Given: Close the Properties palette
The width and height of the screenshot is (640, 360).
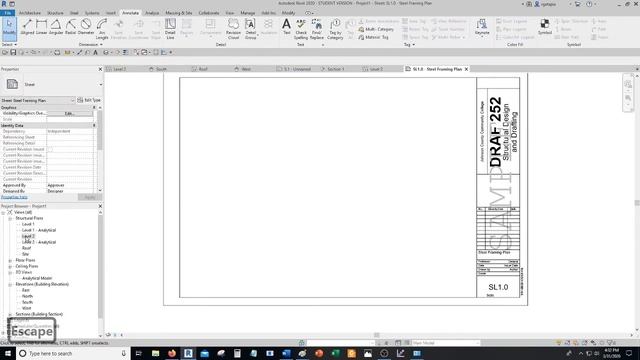Looking at the screenshot, I should [x=100, y=69].
